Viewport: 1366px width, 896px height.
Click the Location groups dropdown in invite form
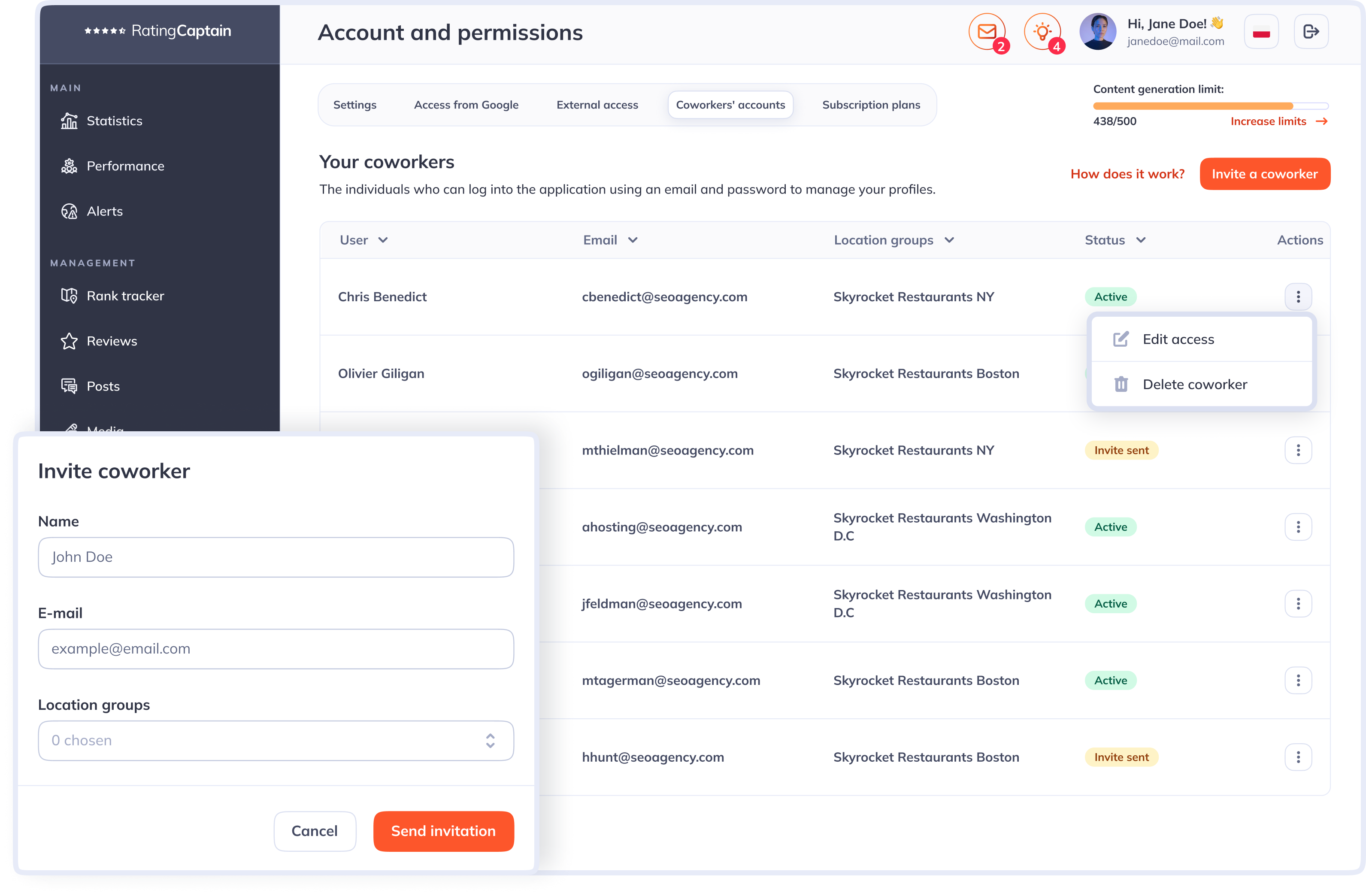point(275,740)
